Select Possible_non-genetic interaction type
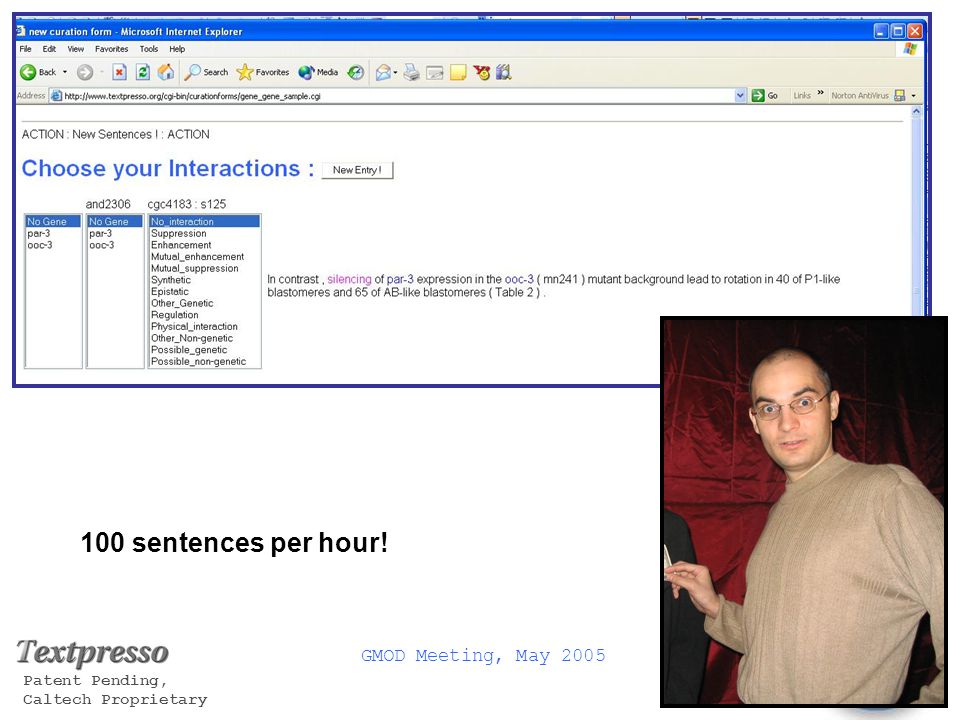This screenshot has height=720, width=960. [x=204, y=361]
